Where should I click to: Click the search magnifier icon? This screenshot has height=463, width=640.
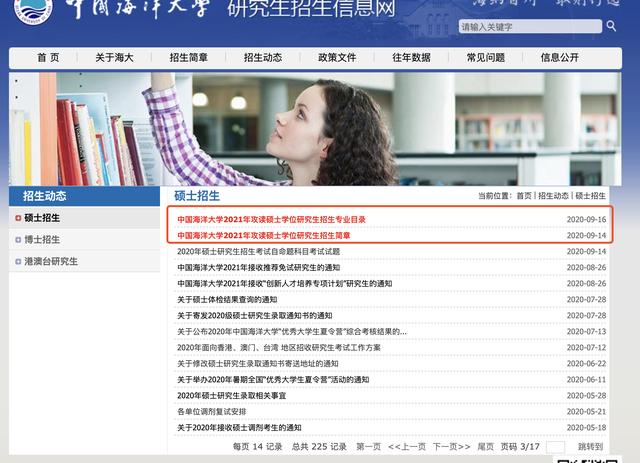(611, 26)
